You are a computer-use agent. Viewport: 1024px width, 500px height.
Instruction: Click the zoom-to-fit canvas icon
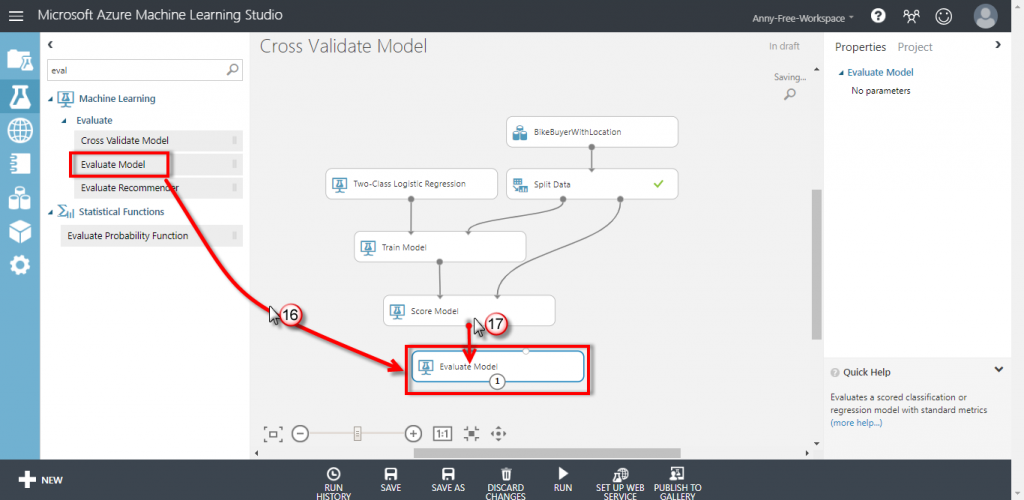[272, 433]
